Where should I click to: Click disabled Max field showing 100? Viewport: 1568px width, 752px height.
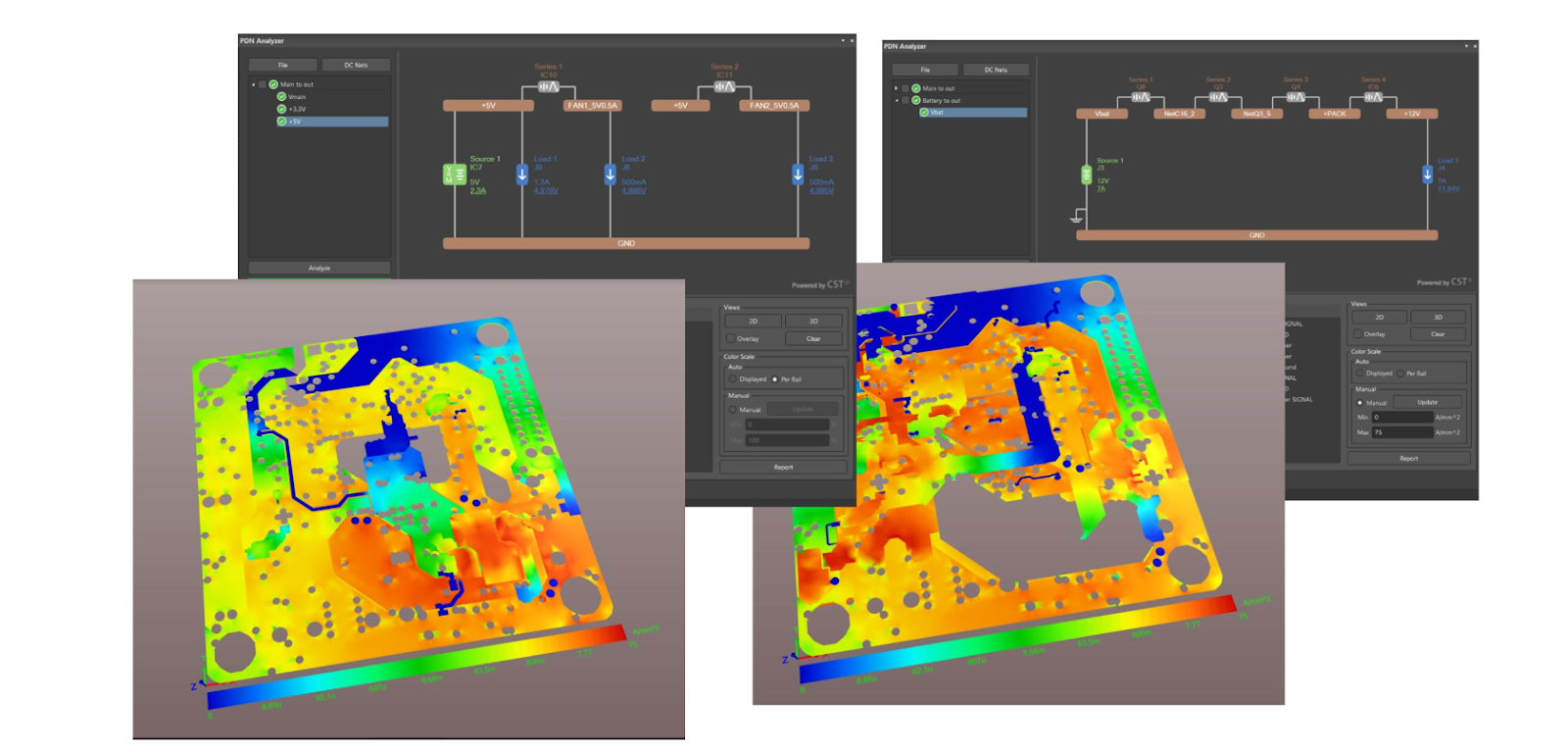click(787, 439)
